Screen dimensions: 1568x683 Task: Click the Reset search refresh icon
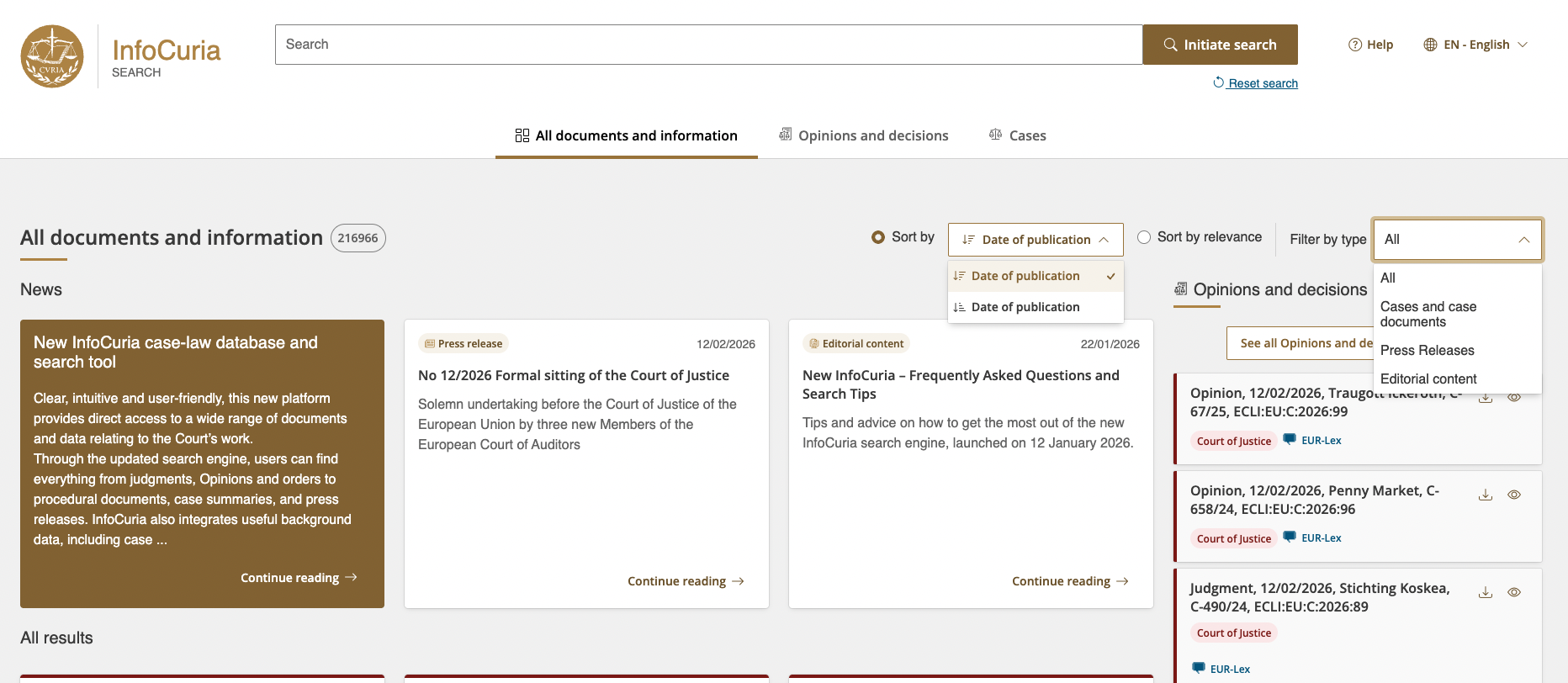click(1218, 82)
